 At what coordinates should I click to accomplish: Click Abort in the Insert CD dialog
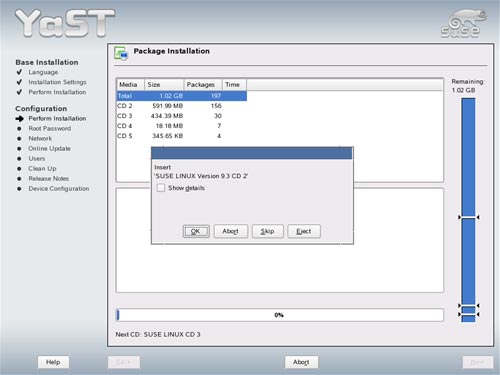[x=231, y=231]
